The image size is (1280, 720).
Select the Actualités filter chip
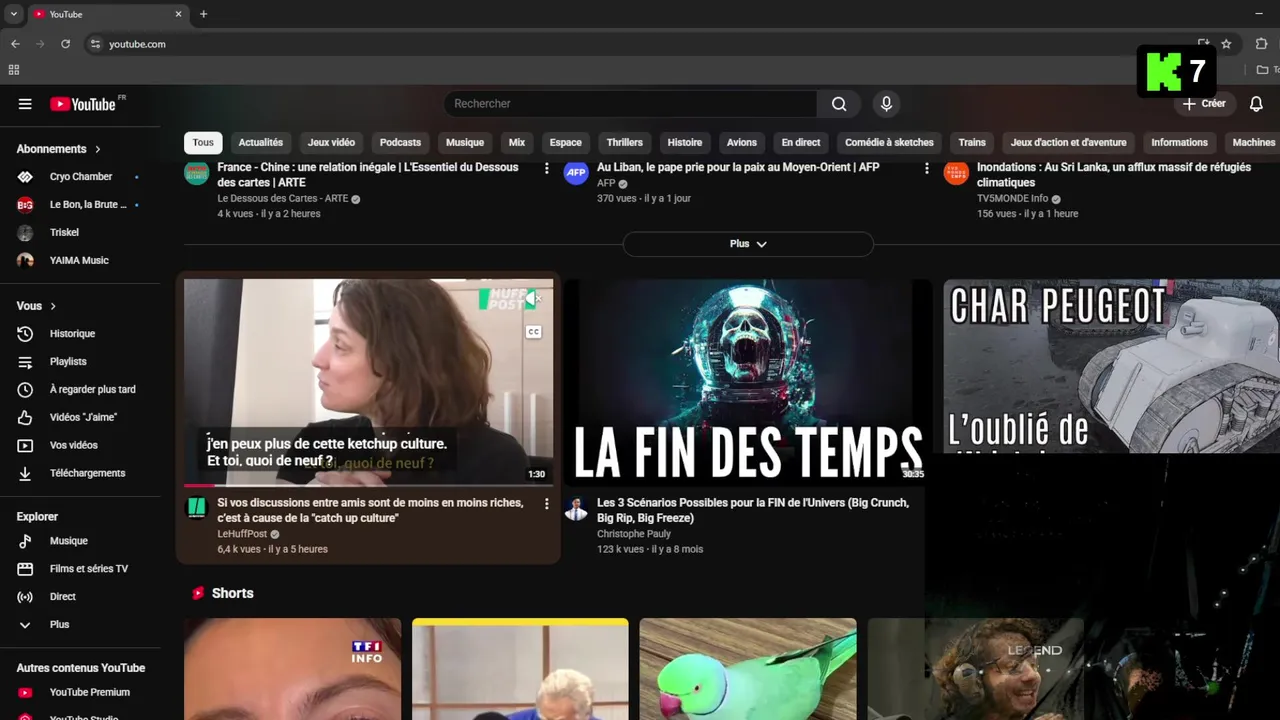click(x=261, y=142)
